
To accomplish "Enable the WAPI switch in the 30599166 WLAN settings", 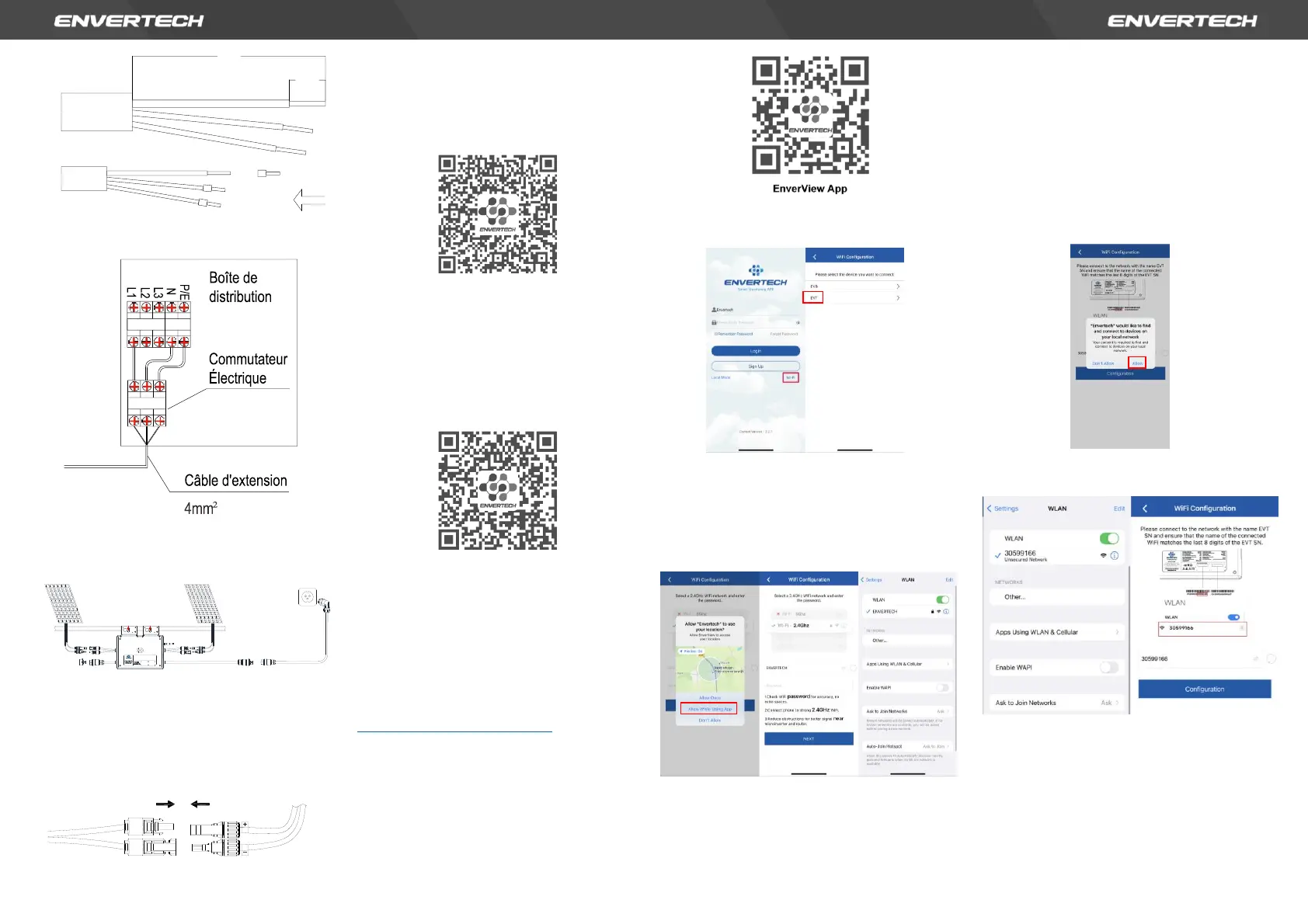I will point(1109,667).
